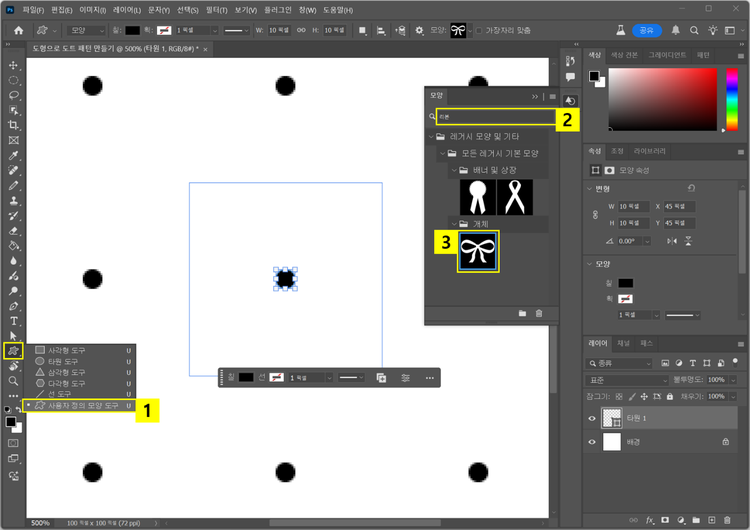
Task: Click the shape search field in 모양 panel
Action: (x=495, y=117)
